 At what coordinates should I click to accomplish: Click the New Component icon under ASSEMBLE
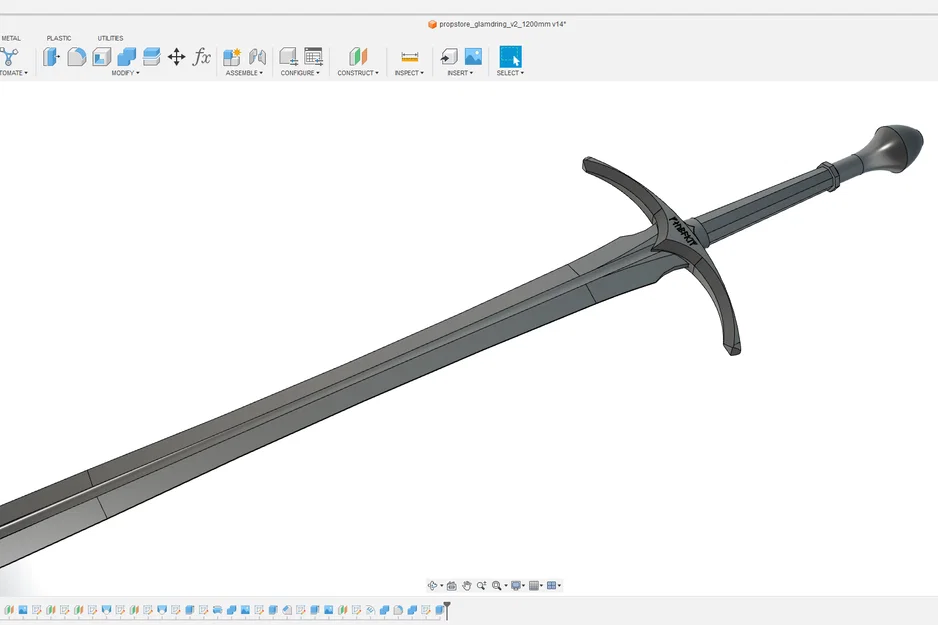pos(232,57)
